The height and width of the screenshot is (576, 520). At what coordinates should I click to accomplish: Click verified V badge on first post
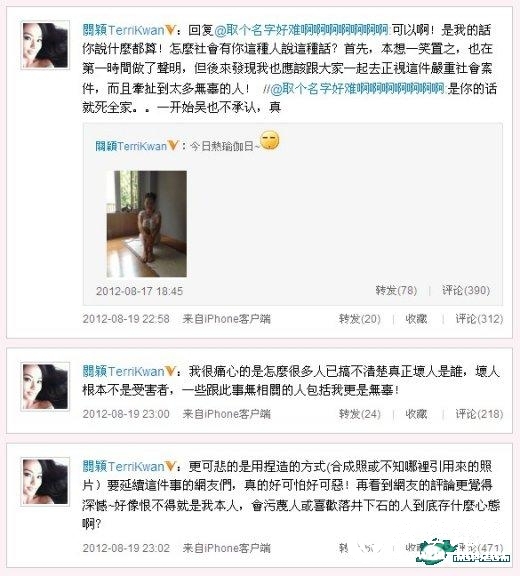170,29
